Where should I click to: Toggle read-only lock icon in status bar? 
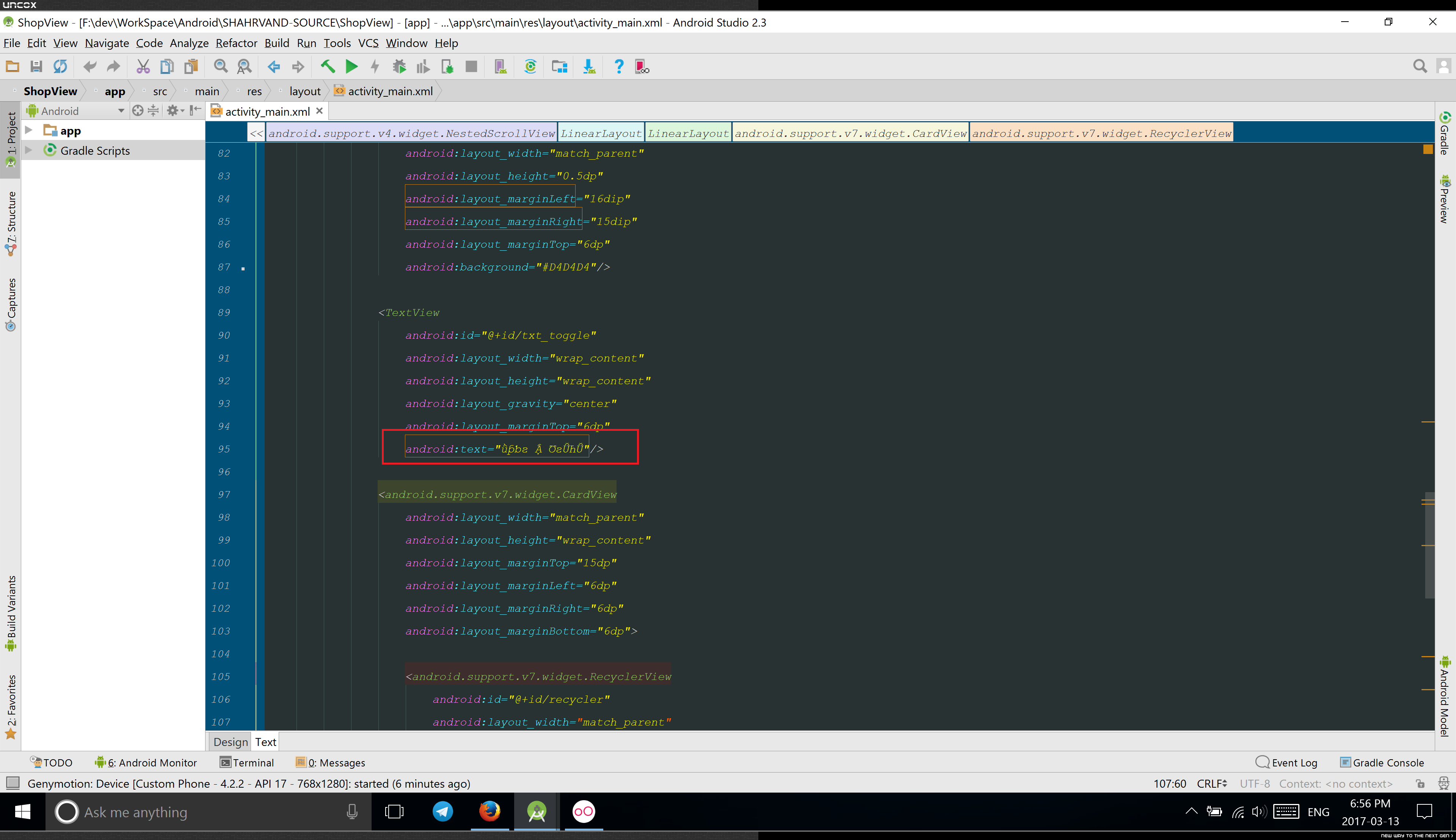pos(1420,783)
